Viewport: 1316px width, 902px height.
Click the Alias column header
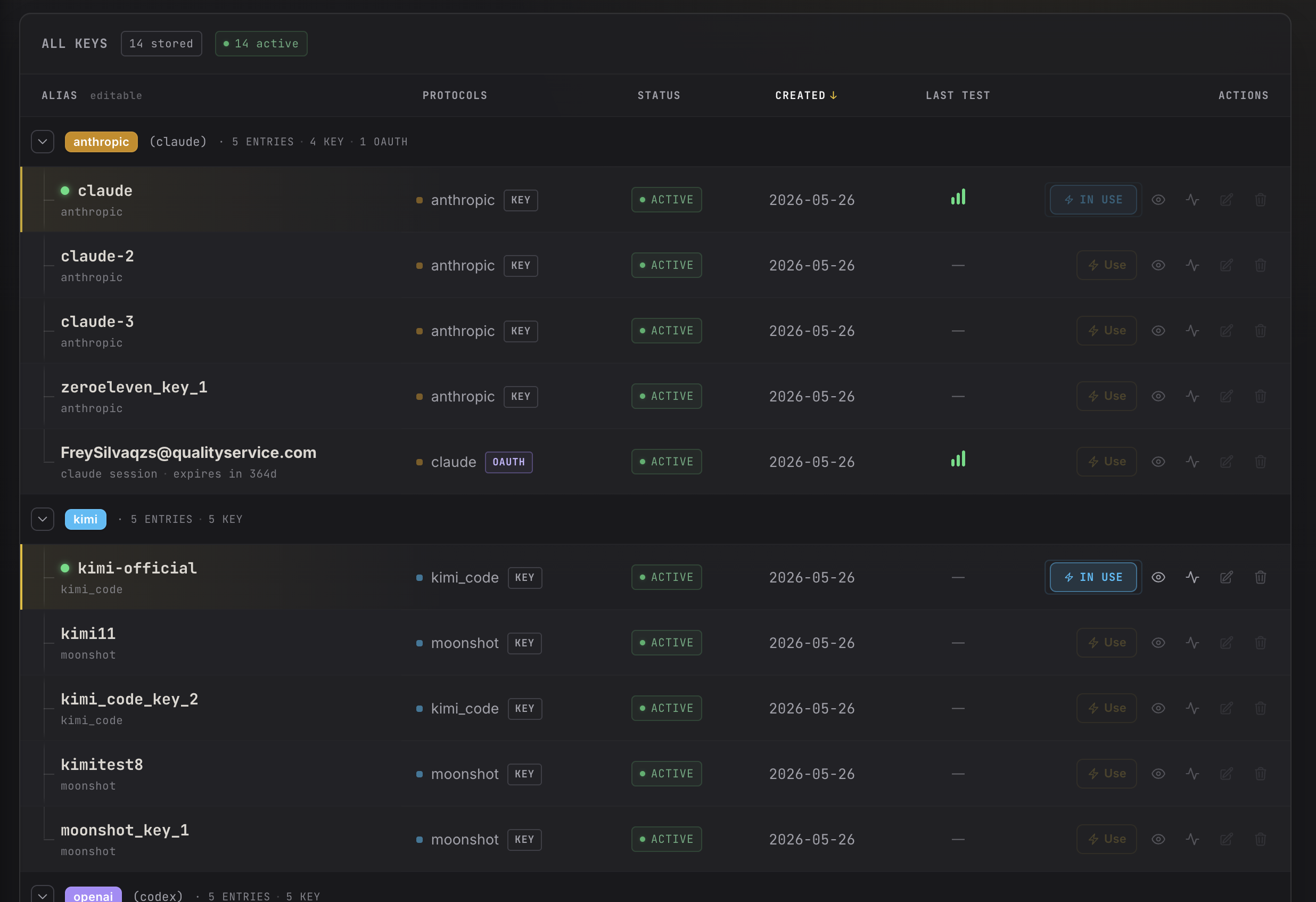point(60,96)
